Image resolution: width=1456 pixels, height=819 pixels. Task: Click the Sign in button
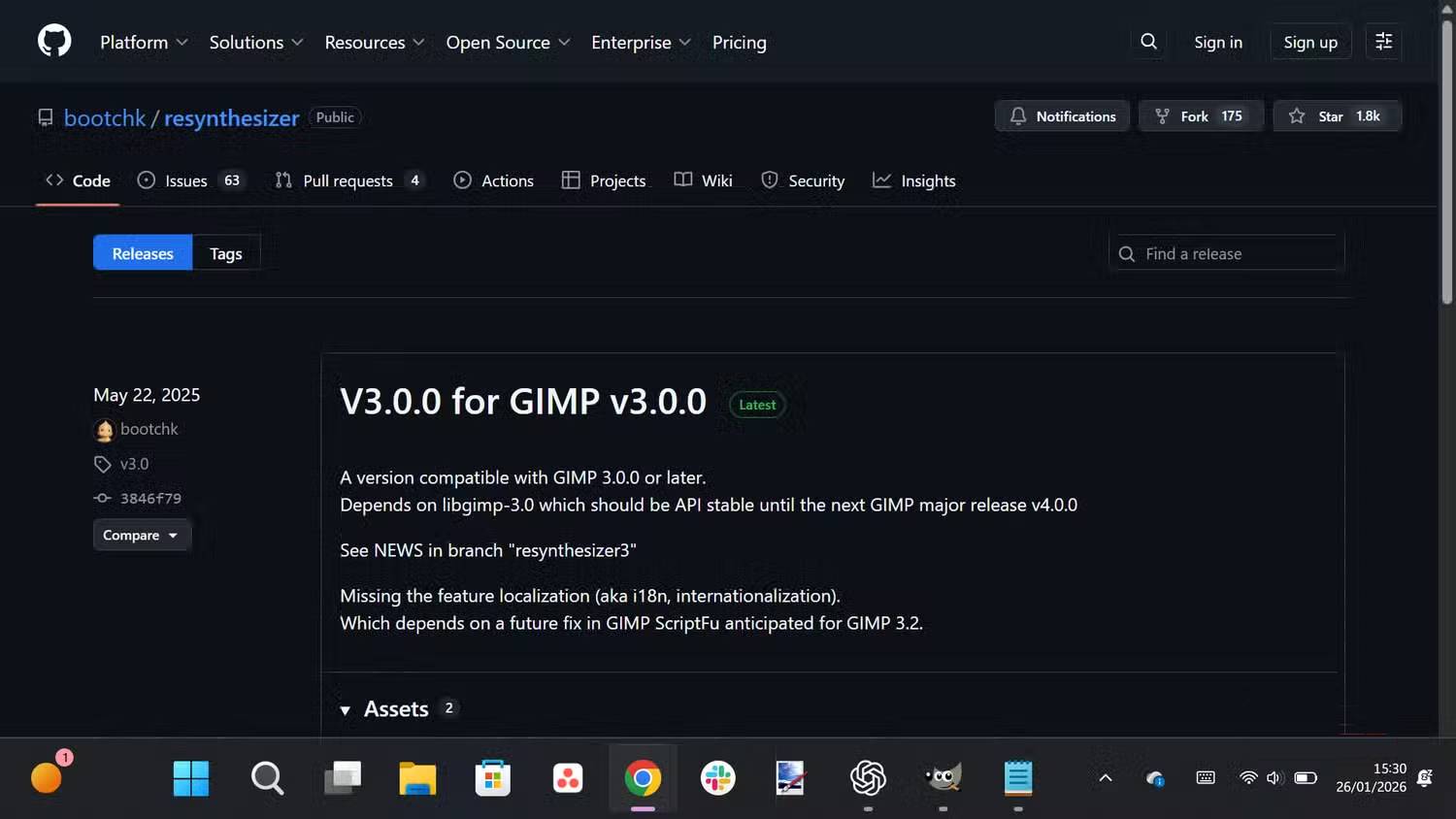tap(1217, 42)
